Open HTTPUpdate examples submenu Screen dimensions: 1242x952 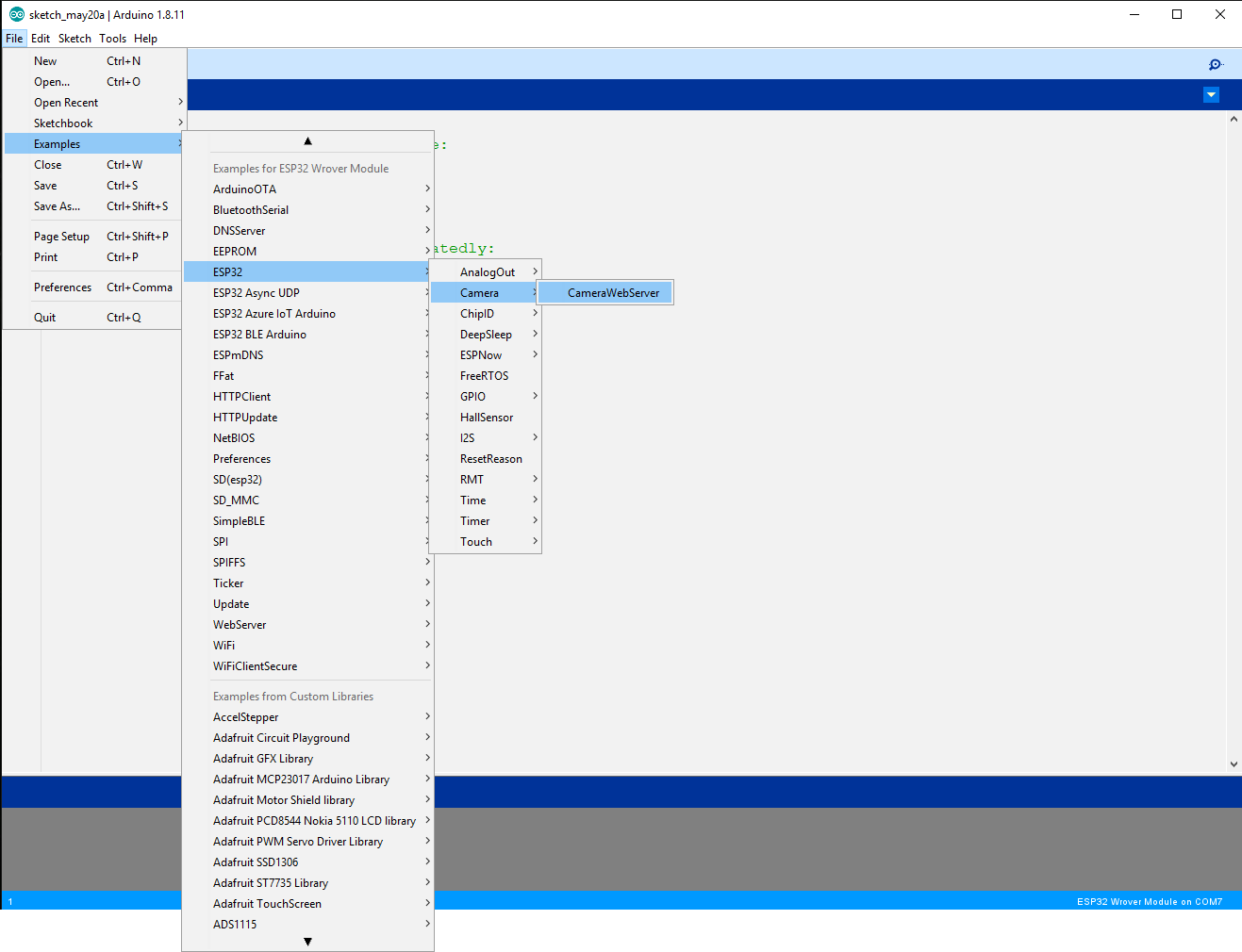pos(308,418)
